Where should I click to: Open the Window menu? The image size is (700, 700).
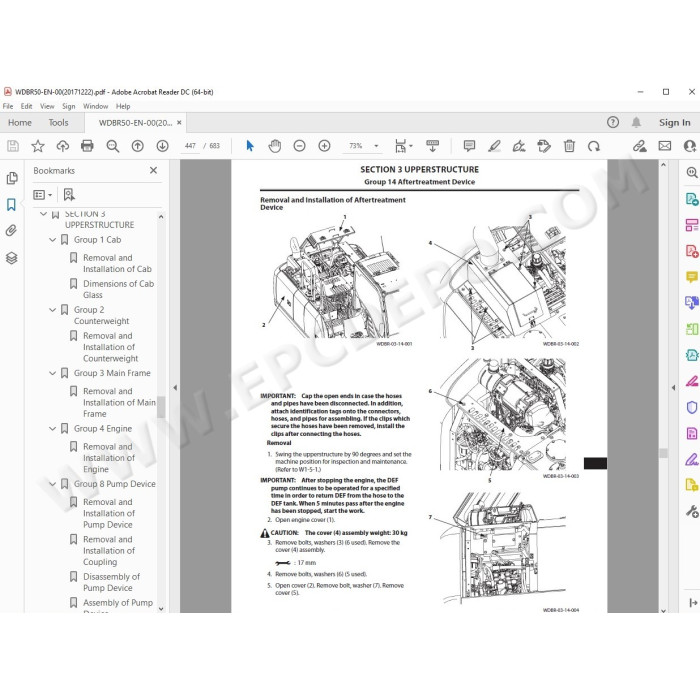[96, 106]
